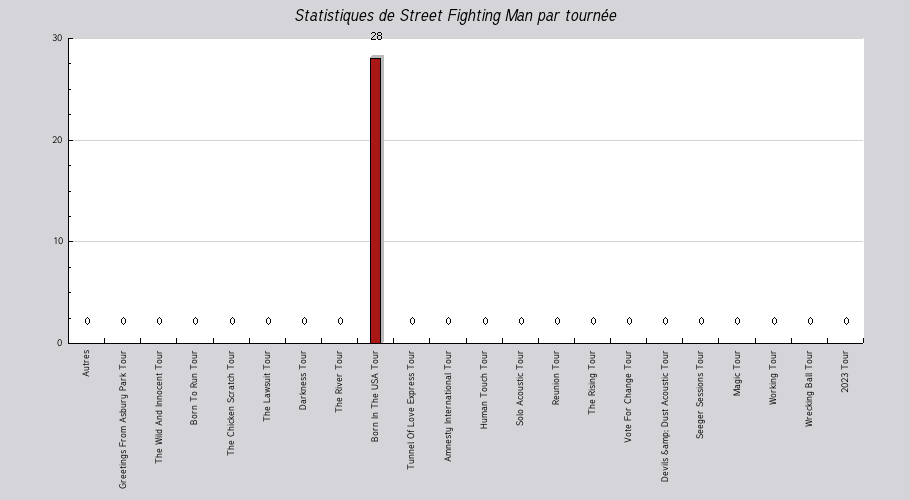Select Greetings From Asbury Park Tour label
910x500 pixels.
pos(122,419)
